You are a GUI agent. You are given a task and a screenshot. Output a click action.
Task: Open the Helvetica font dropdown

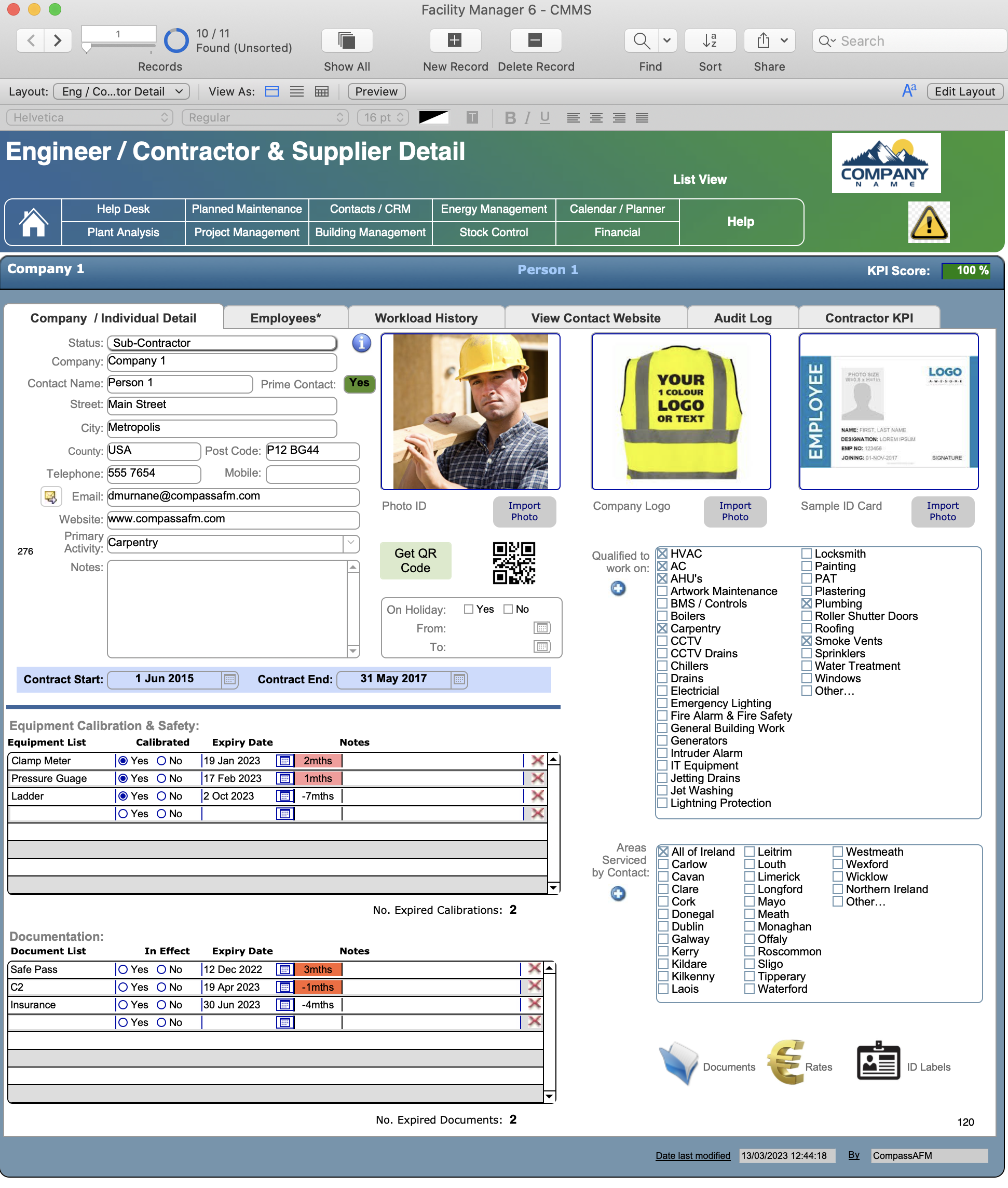(x=89, y=117)
